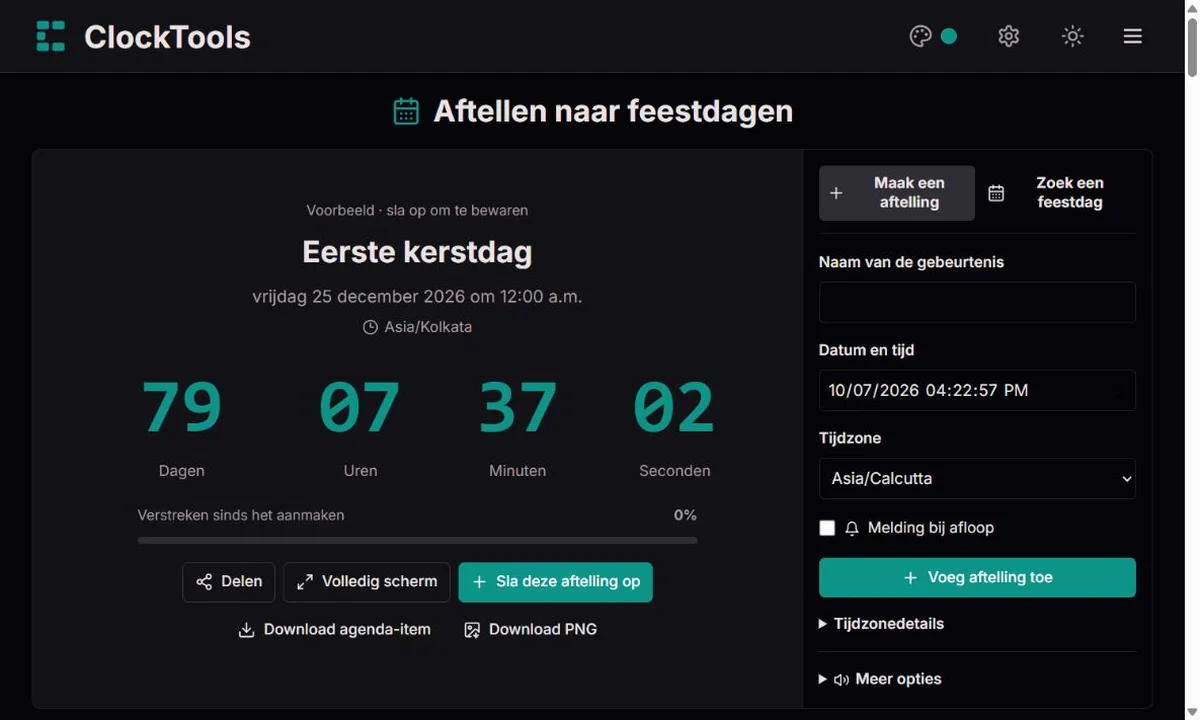Switch to Zoek een feestdag tab
This screenshot has height=720, width=1200.
pyautogui.click(x=1058, y=193)
